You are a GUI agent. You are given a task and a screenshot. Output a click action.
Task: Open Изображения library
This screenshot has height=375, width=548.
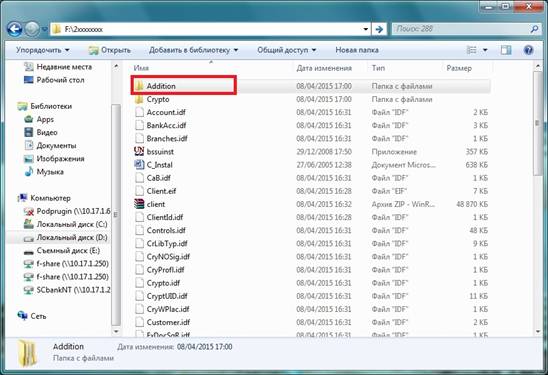(x=54, y=159)
